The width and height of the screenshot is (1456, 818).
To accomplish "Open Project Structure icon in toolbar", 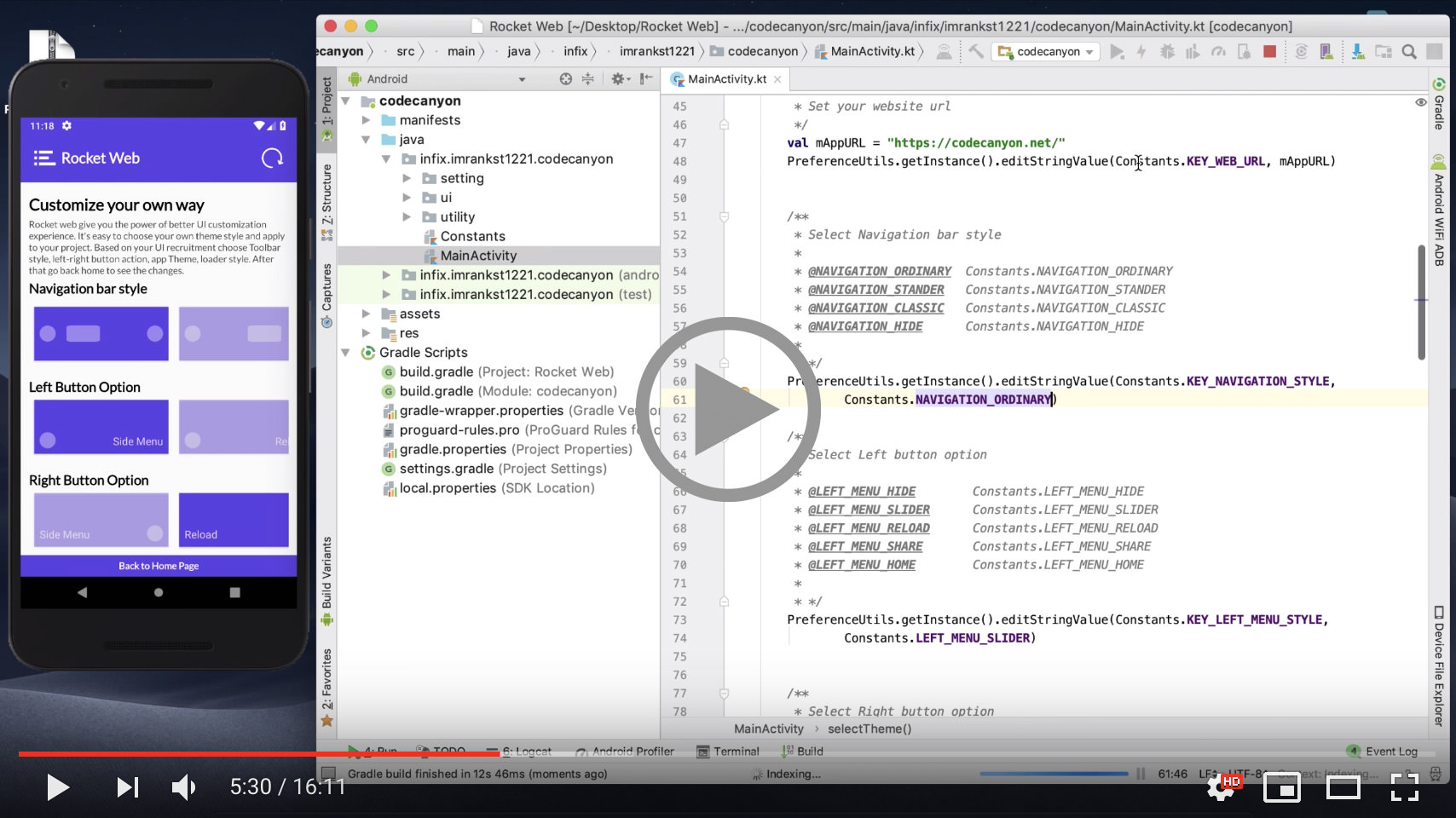I will click(1384, 52).
